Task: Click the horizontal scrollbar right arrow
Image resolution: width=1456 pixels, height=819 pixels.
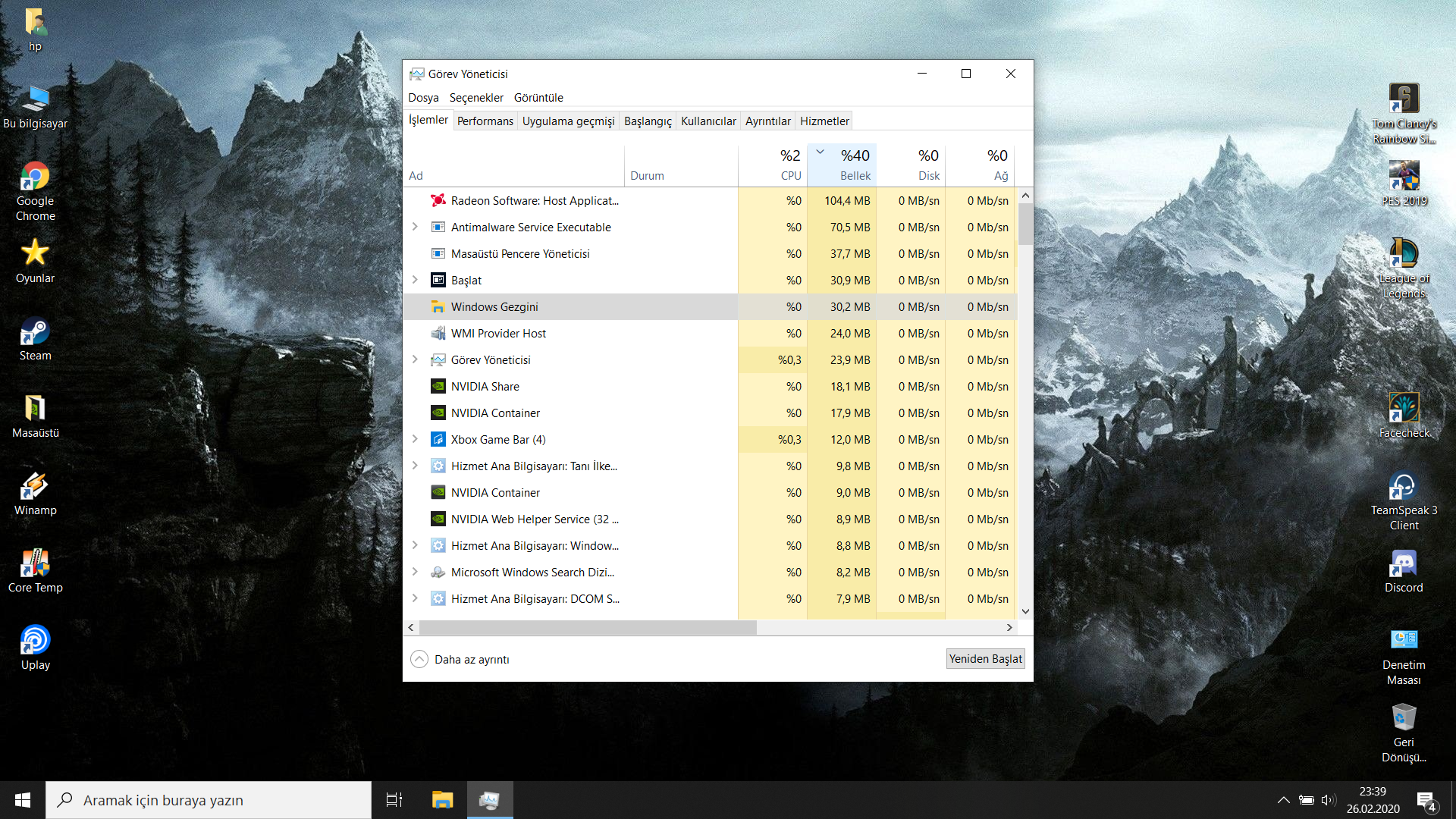Action: (1009, 627)
